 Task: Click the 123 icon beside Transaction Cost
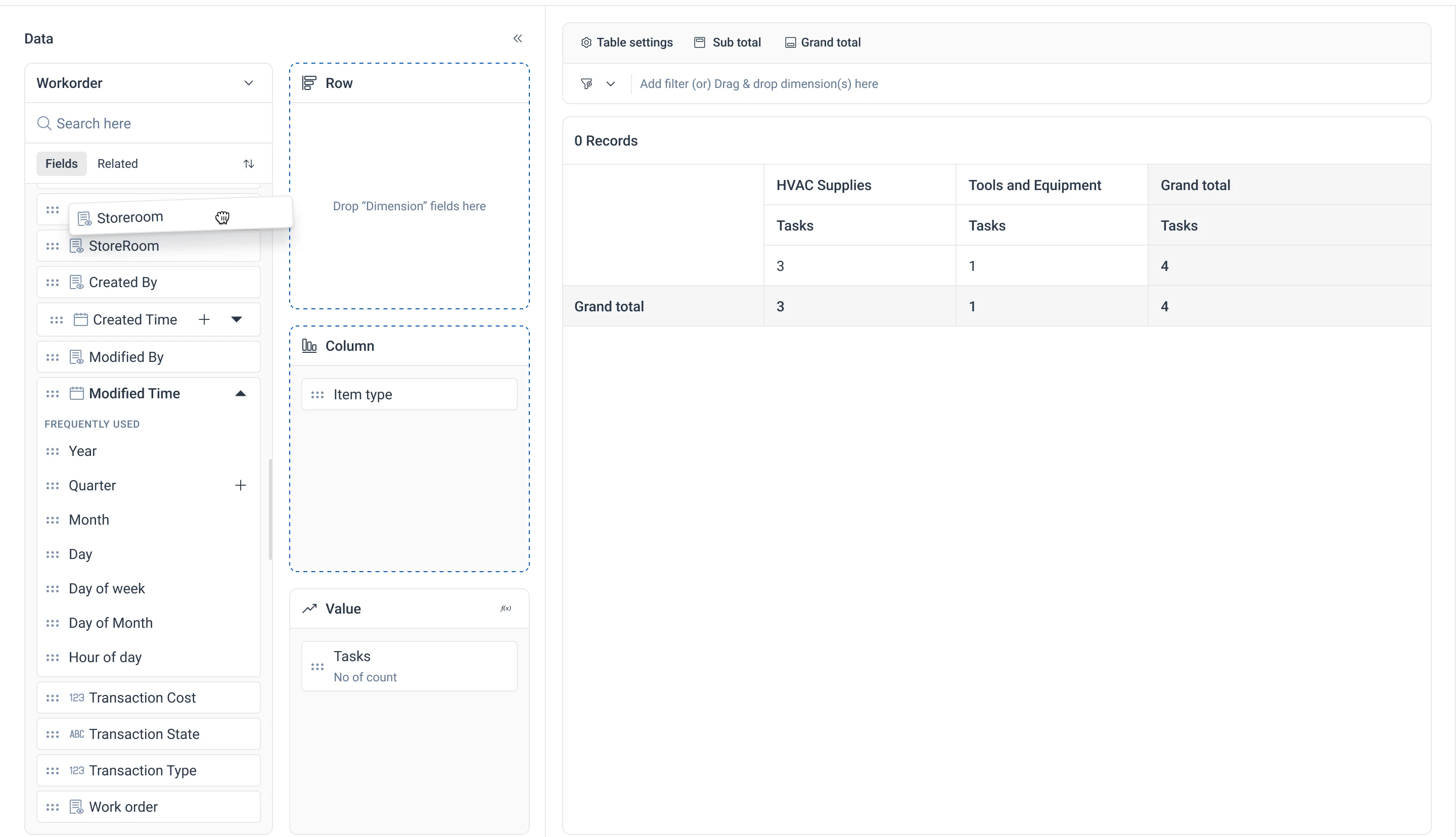point(76,697)
